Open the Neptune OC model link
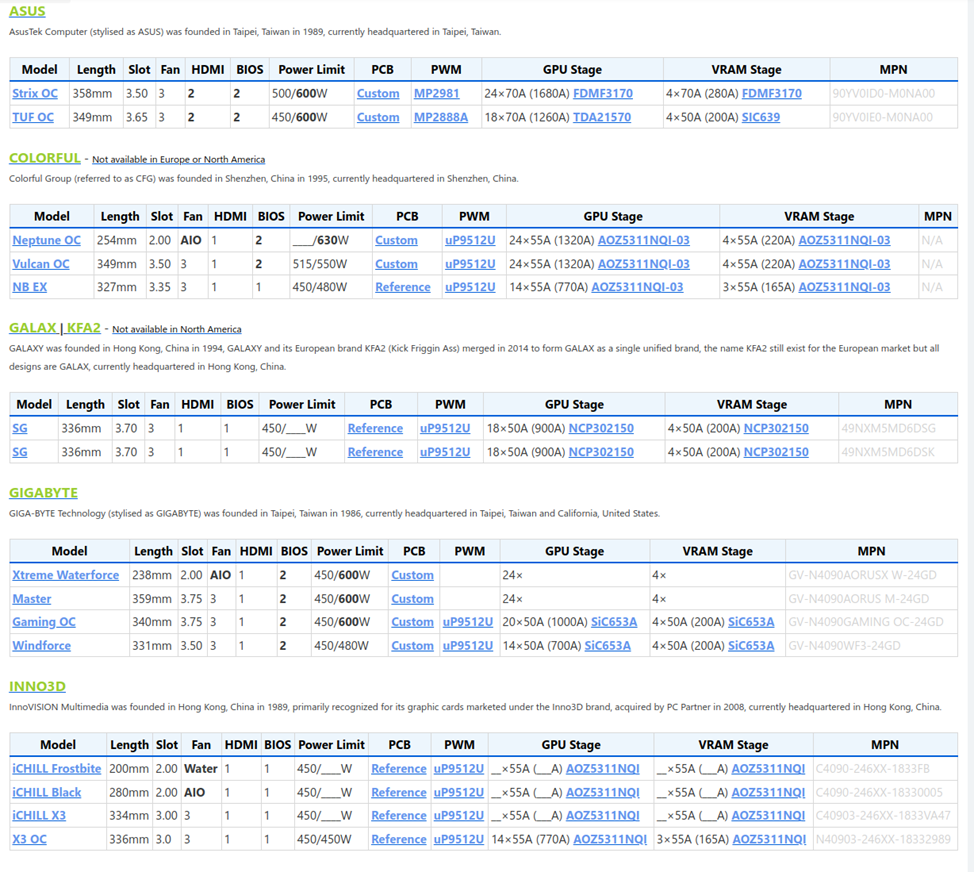974x872 pixels. (x=46, y=240)
